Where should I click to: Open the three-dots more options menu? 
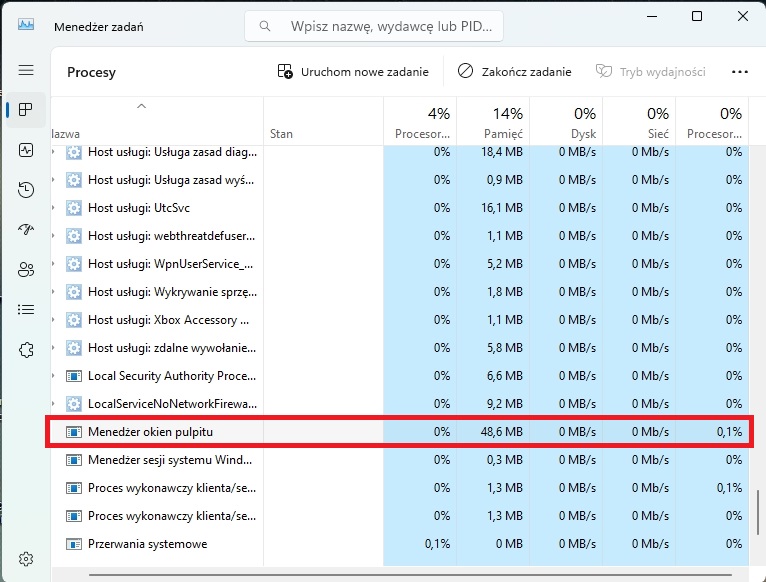tap(740, 72)
